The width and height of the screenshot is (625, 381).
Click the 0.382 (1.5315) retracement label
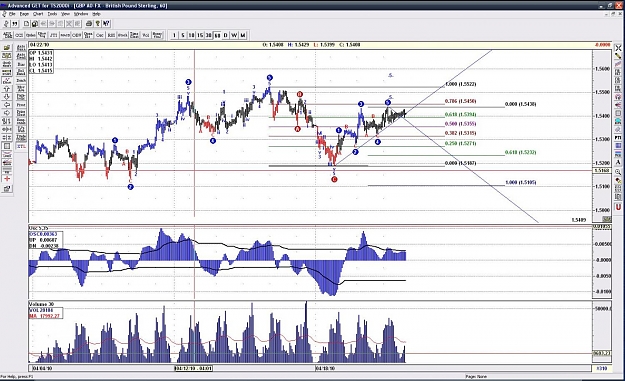[460, 133]
